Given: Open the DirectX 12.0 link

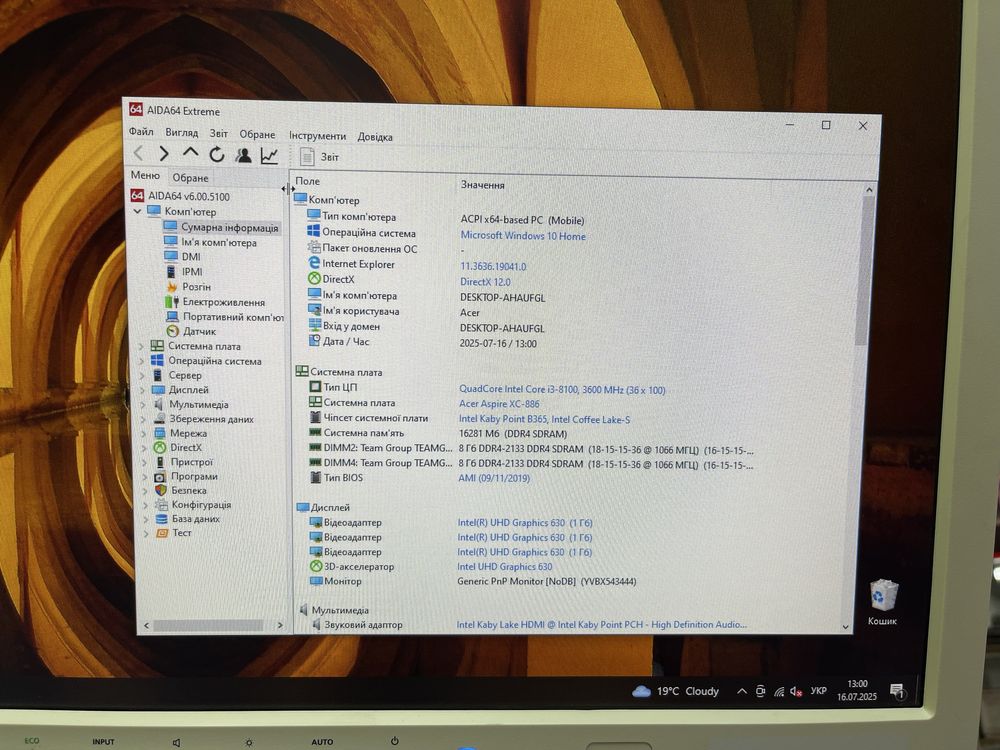Looking at the screenshot, I should (x=485, y=282).
